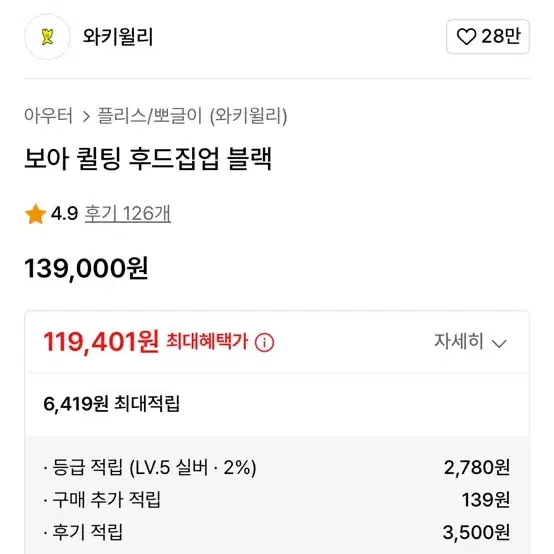Go to 아우터 category breadcrumb
This screenshot has height=554, width=554.
(48, 116)
